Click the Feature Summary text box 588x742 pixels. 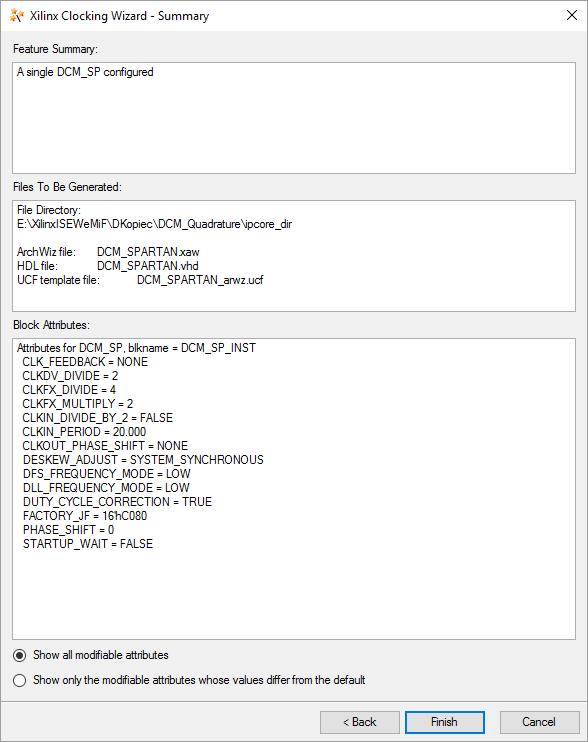point(294,118)
